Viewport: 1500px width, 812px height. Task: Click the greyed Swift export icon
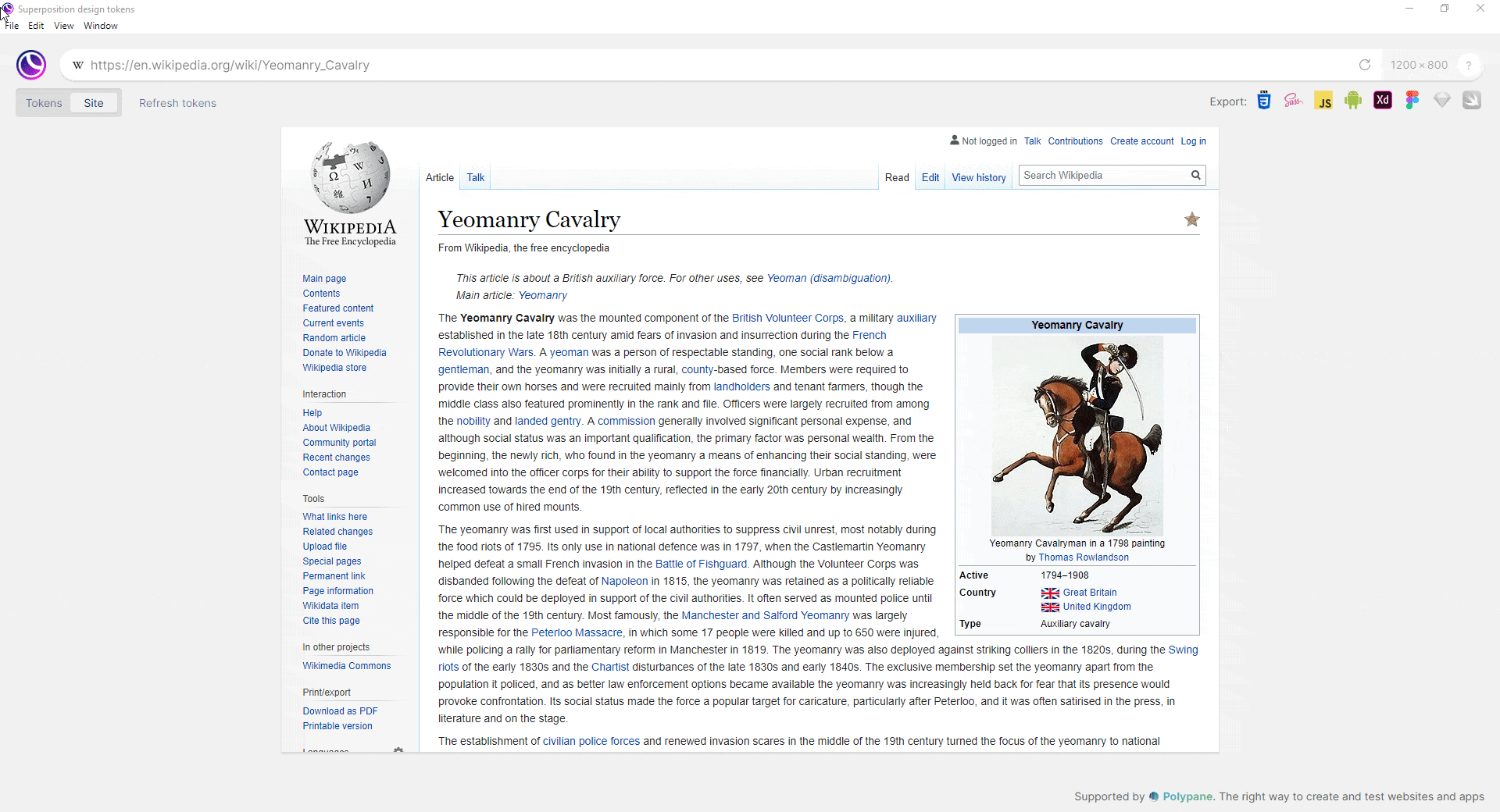pos(1472,101)
